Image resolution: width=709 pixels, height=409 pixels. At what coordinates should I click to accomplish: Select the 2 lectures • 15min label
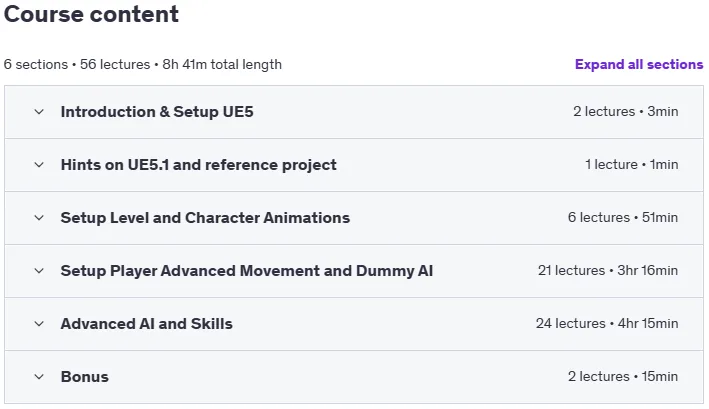tap(623, 376)
